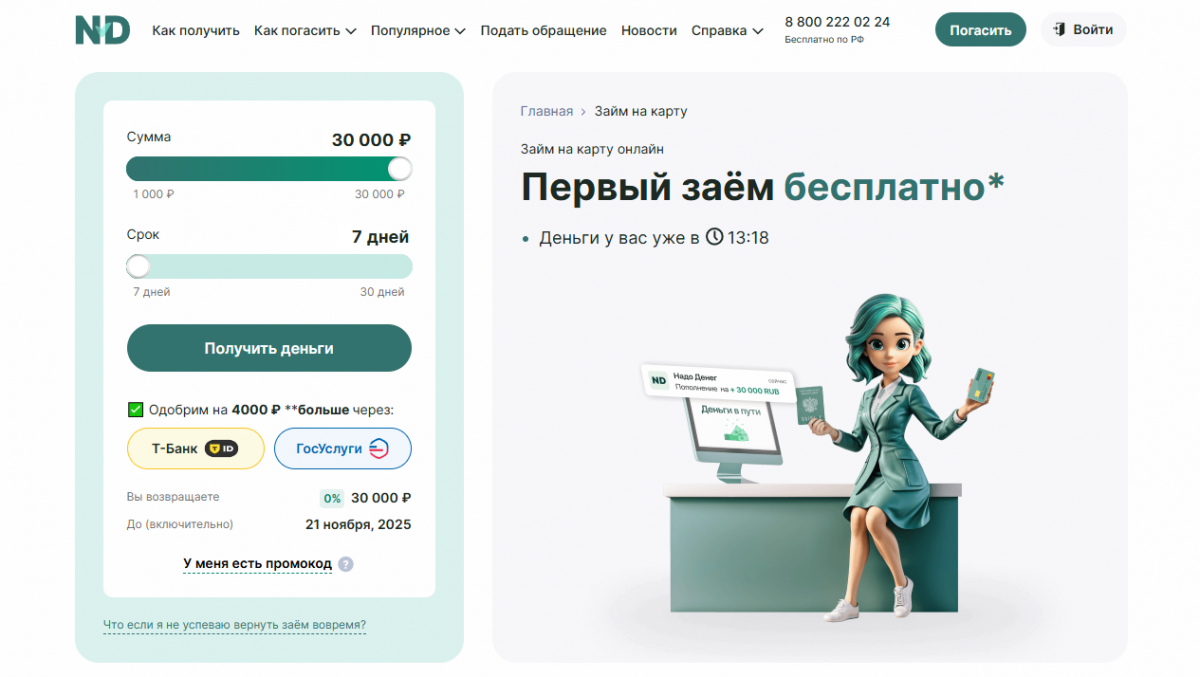Image resolution: width=1200 pixels, height=677 pixels.
Task: Click the door icon in Войти button
Action: pyautogui.click(x=1059, y=30)
